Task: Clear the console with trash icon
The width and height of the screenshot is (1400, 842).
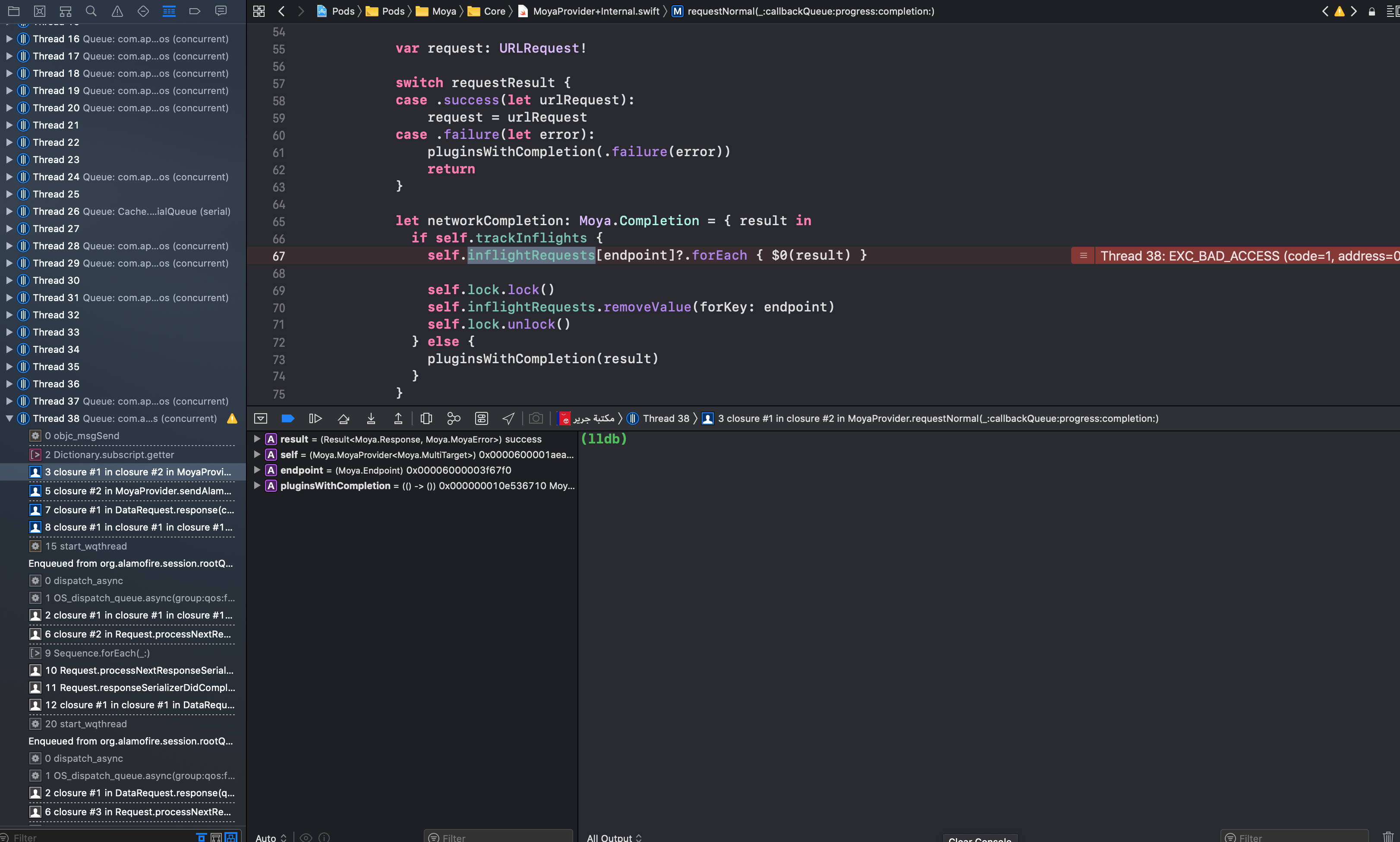Action: [x=1388, y=837]
